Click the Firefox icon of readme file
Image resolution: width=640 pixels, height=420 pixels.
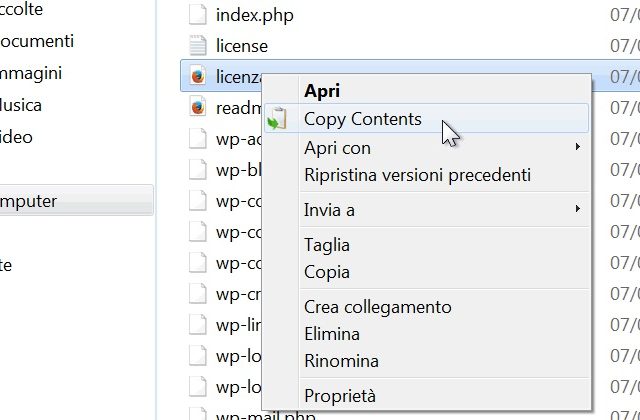tap(197, 107)
